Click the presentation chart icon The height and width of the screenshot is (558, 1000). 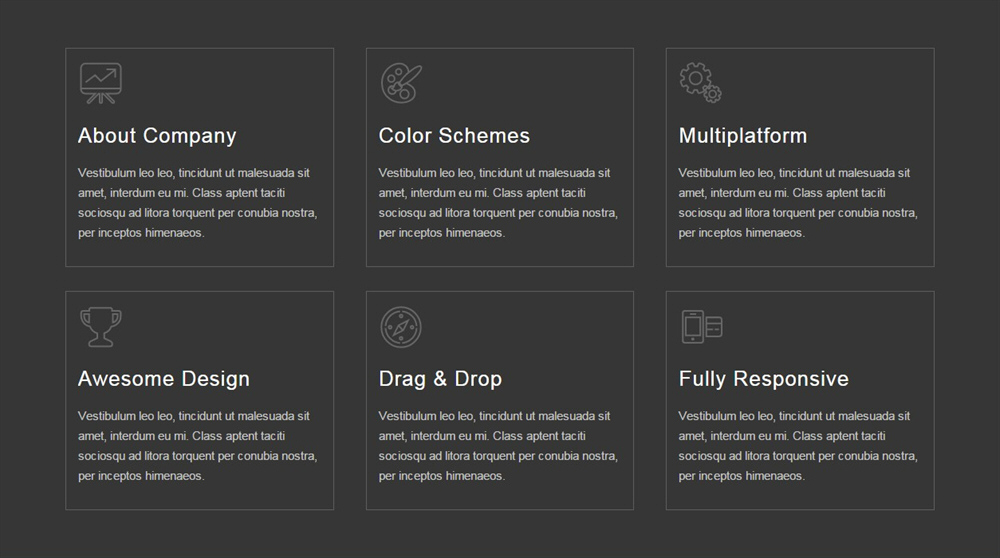coord(100,83)
